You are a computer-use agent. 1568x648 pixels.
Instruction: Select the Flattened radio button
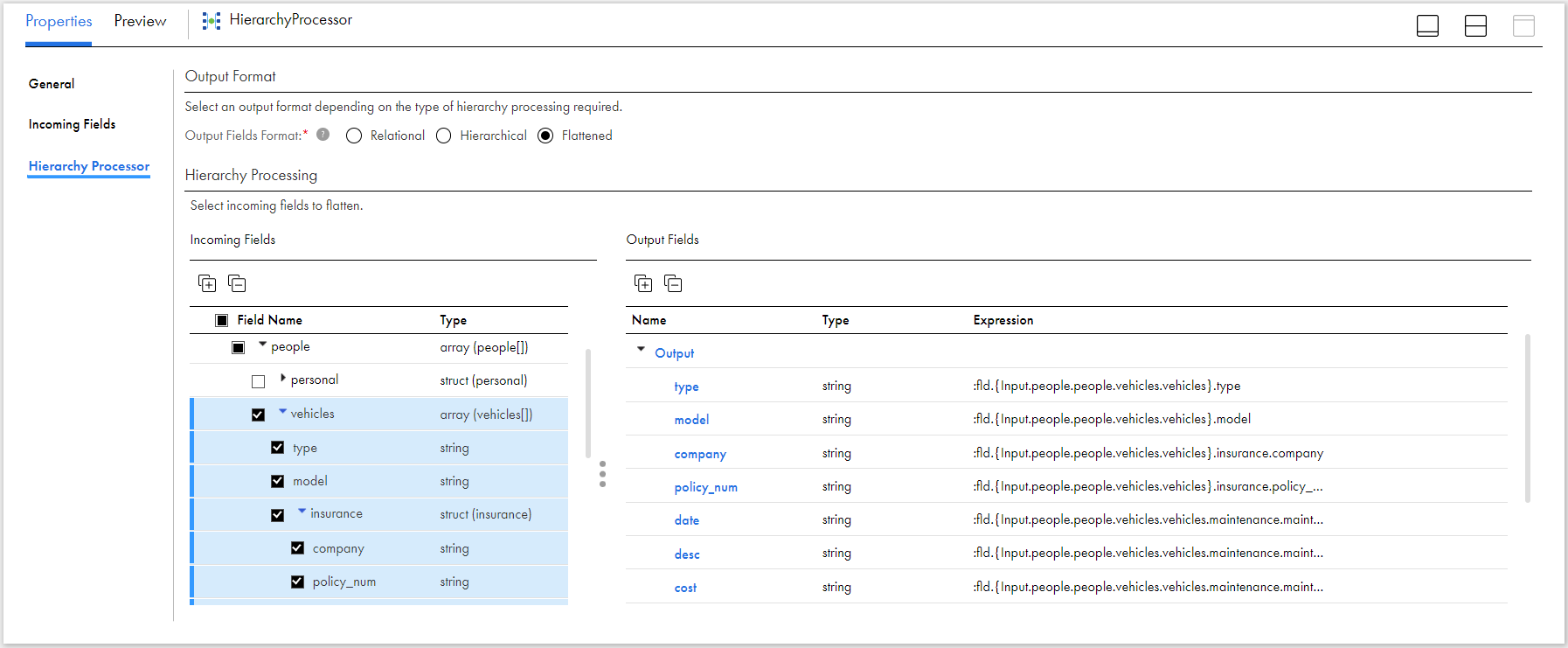click(545, 136)
